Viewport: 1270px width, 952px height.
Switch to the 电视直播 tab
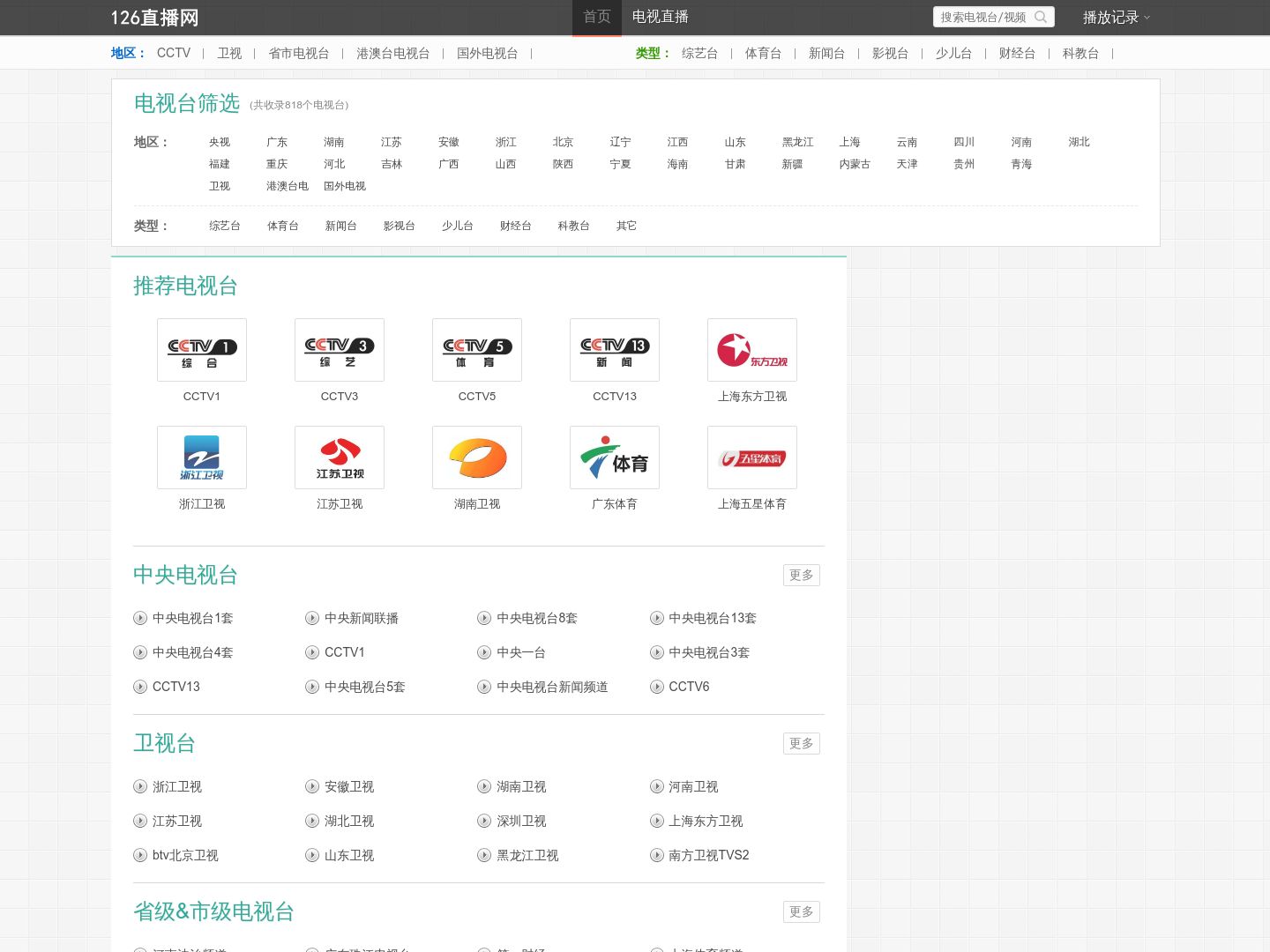click(661, 18)
